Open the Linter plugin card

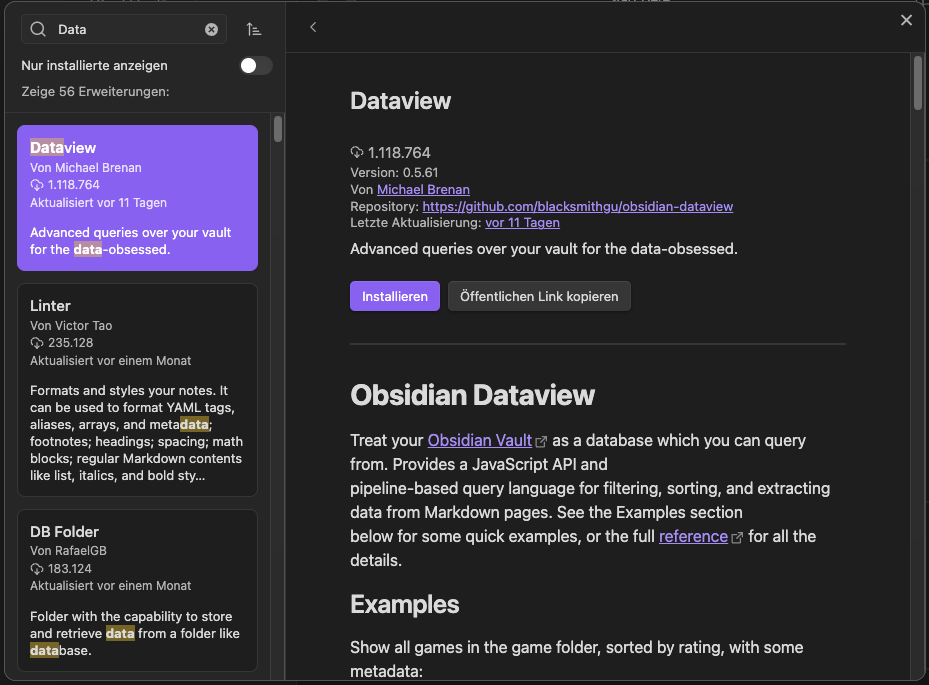click(137, 390)
